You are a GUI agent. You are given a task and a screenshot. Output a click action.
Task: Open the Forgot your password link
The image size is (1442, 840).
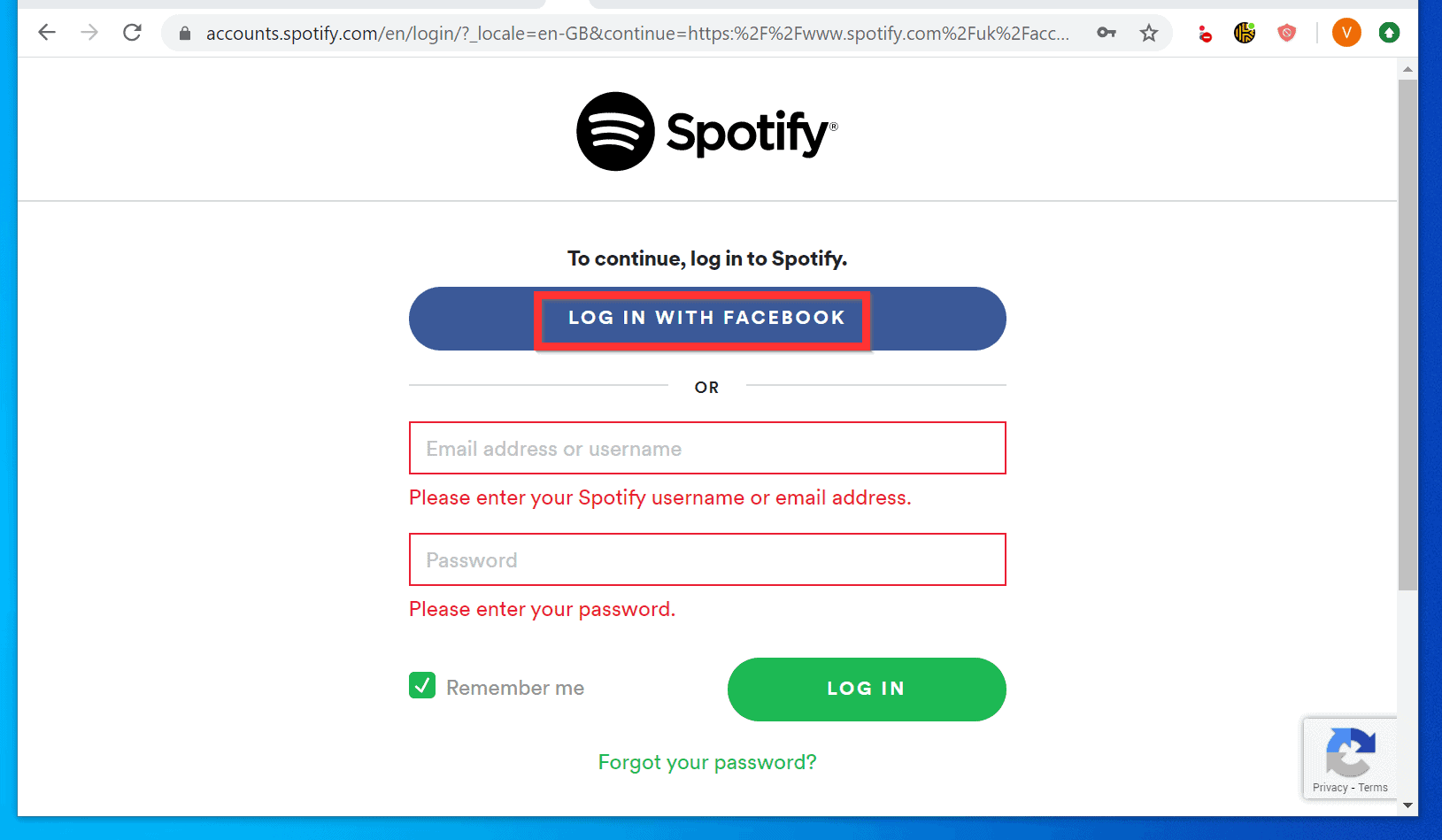[706, 761]
